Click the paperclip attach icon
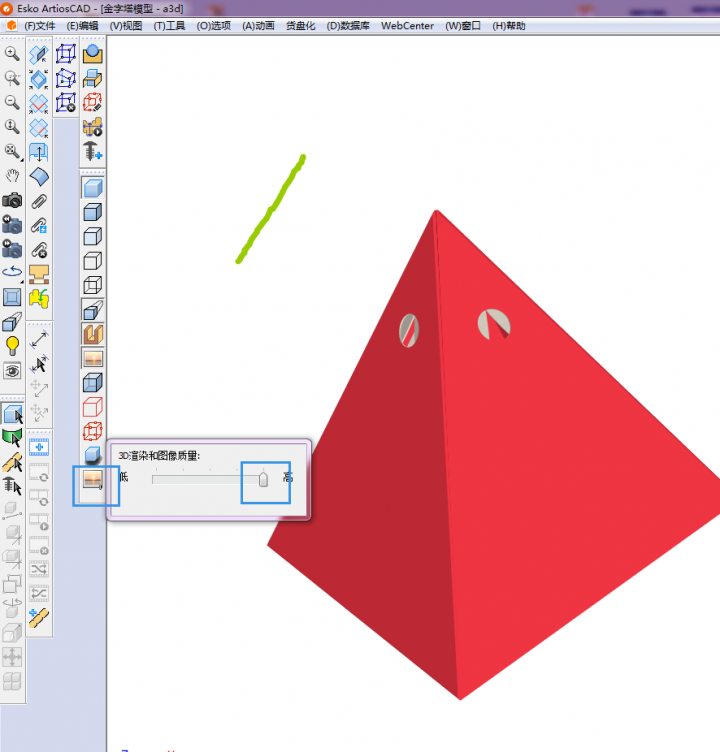The height and width of the screenshot is (752, 720). pyautogui.click(x=39, y=200)
